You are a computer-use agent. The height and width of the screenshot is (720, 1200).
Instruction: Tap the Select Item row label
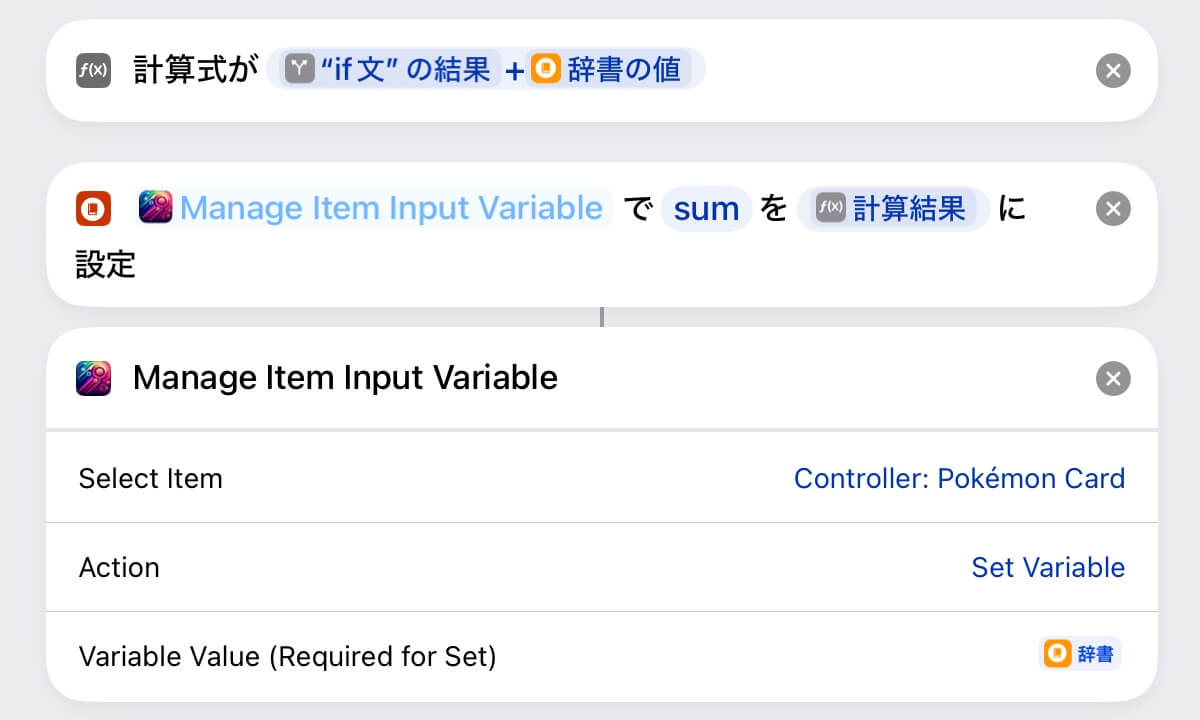[x=150, y=478]
